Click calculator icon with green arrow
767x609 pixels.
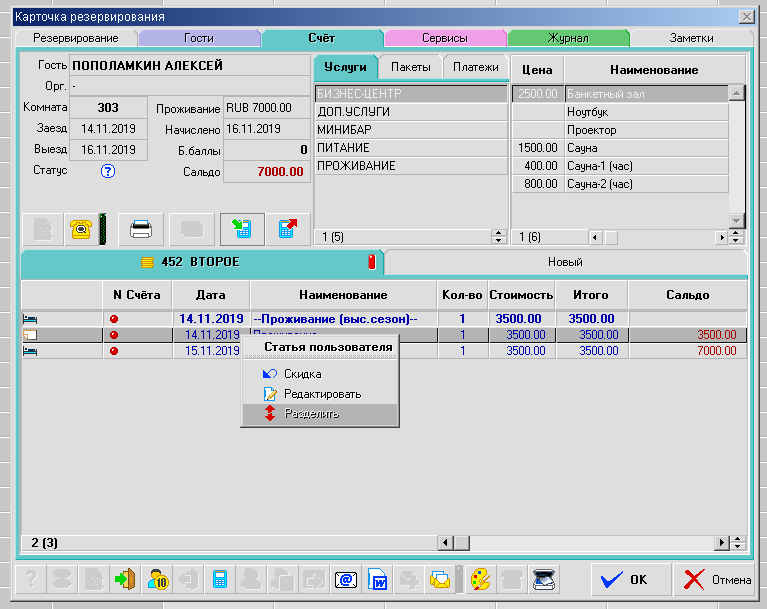(241, 229)
